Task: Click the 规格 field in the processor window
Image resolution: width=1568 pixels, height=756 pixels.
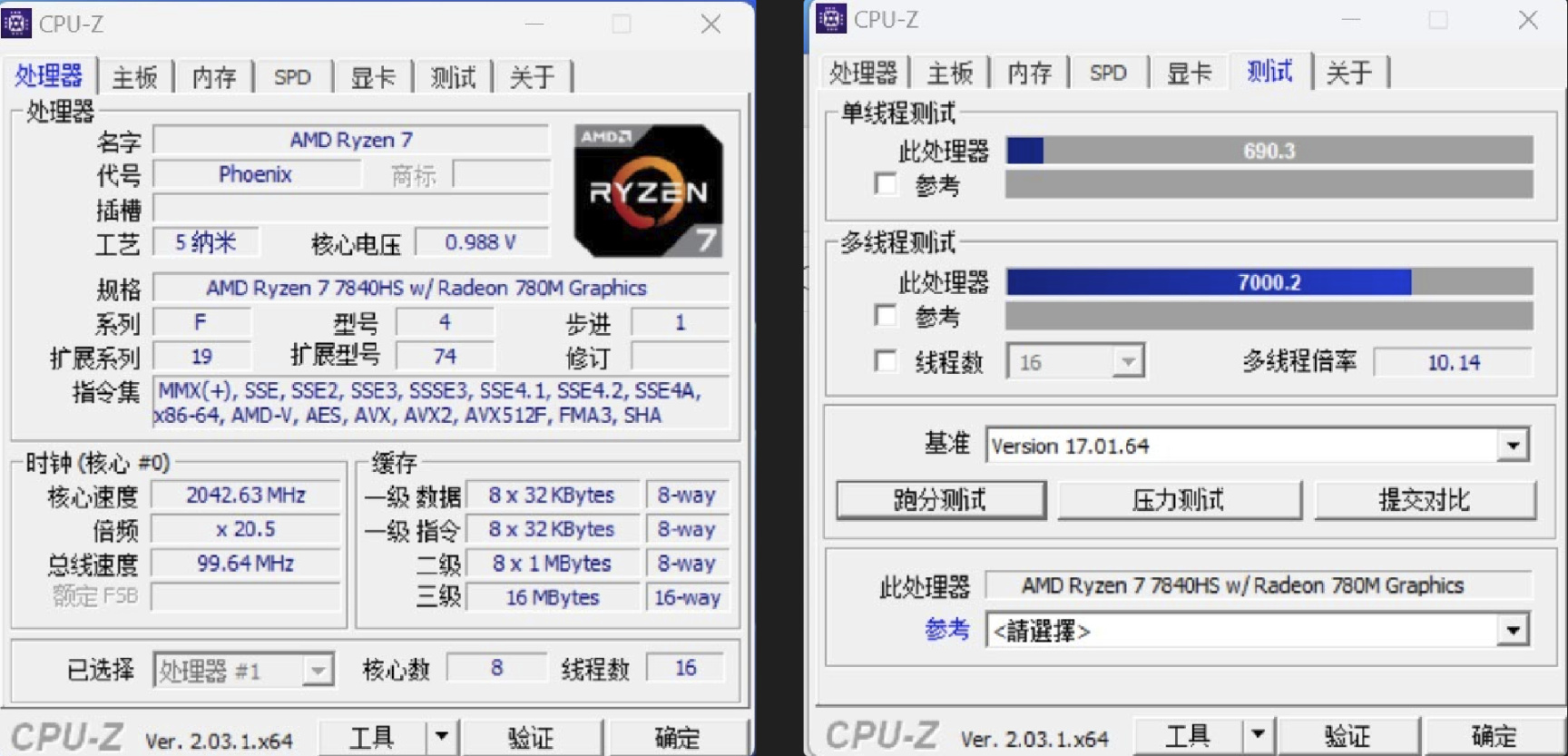Action: [441, 288]
